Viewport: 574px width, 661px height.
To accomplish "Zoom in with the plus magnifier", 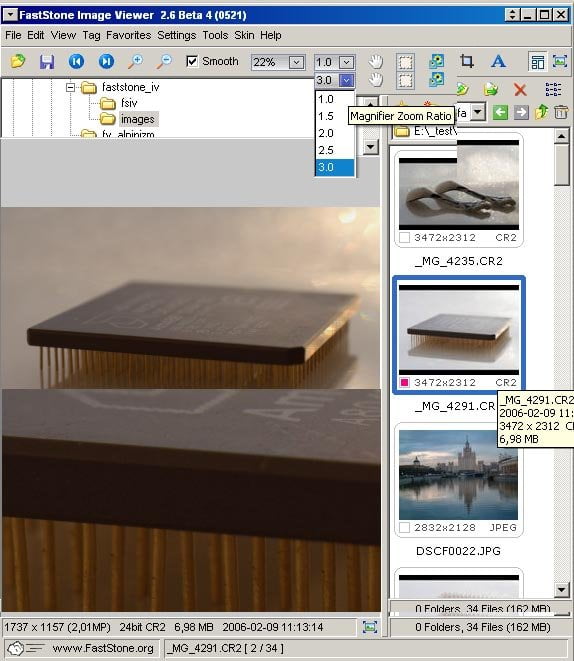I will point(135,62).
